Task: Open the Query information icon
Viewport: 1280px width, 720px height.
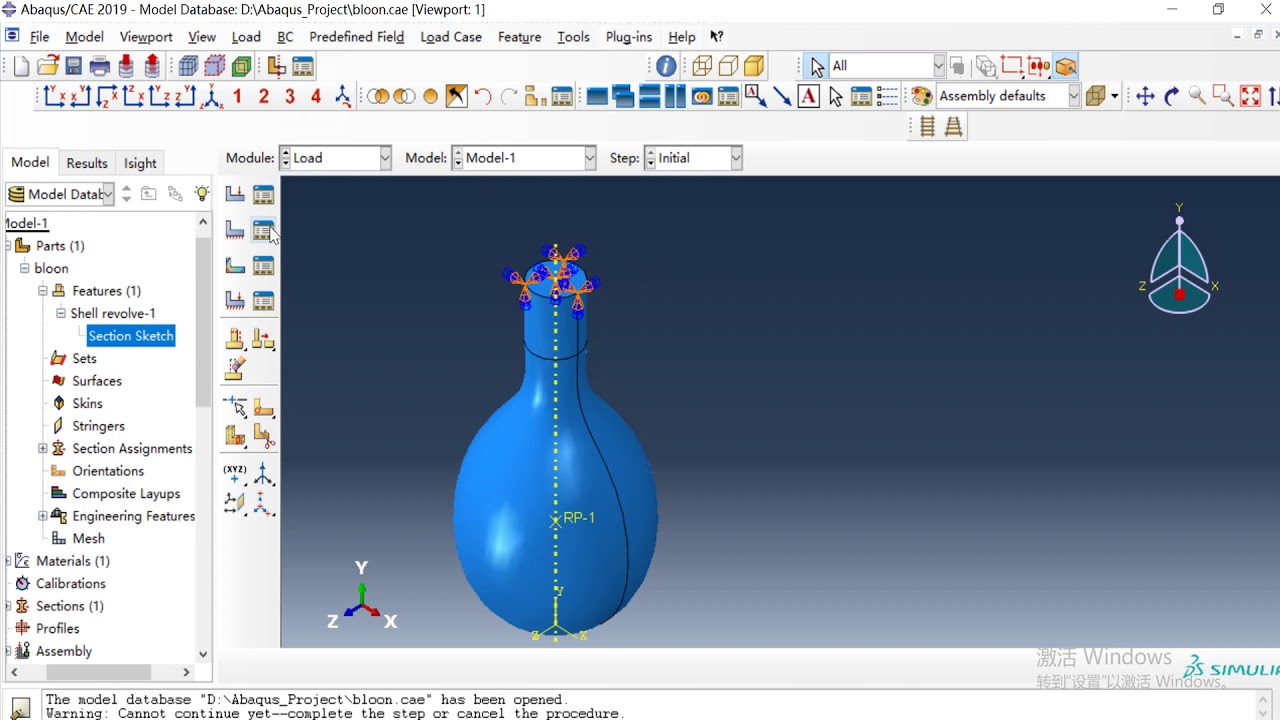Action: (x=666, y=67)
